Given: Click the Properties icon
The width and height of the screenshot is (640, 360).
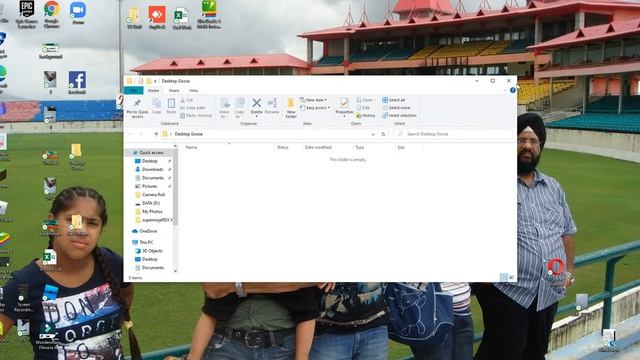Looking at the screenshot, I should pyautogui.click(x=344, y=103).
